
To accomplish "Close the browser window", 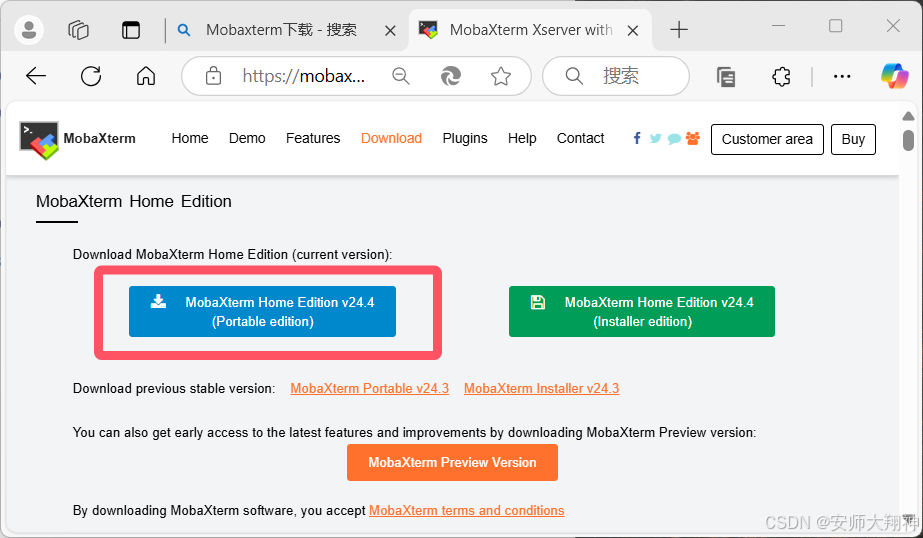I will pyautogui.click(x=893, y=26).
